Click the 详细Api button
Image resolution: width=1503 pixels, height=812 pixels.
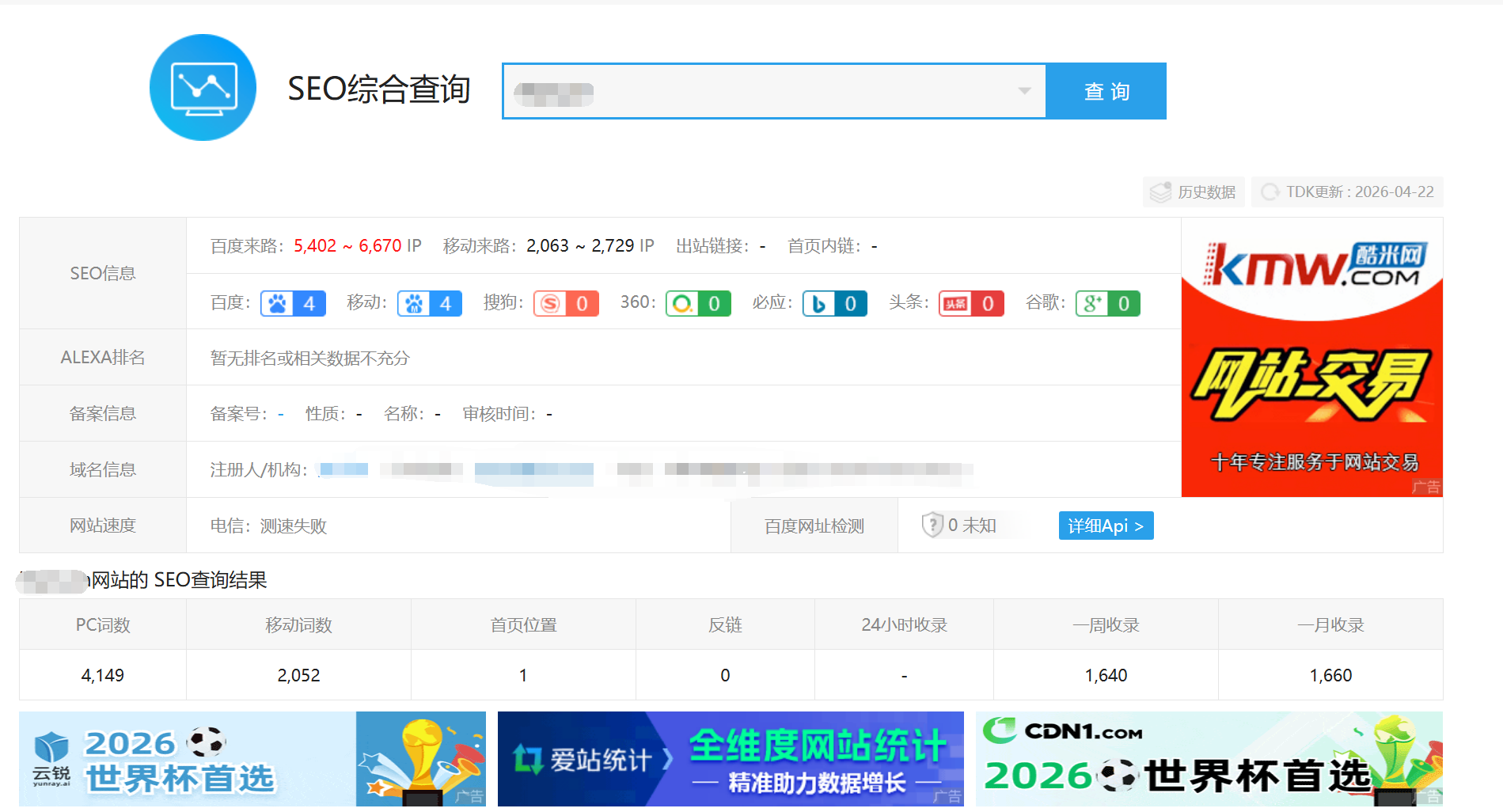[x=1106, y=526]
